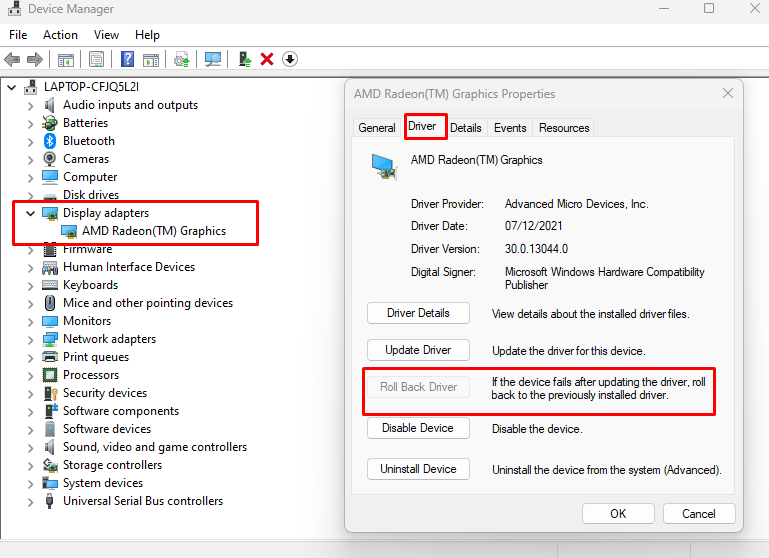Switch to the Events tab

[x=510, y=128]
